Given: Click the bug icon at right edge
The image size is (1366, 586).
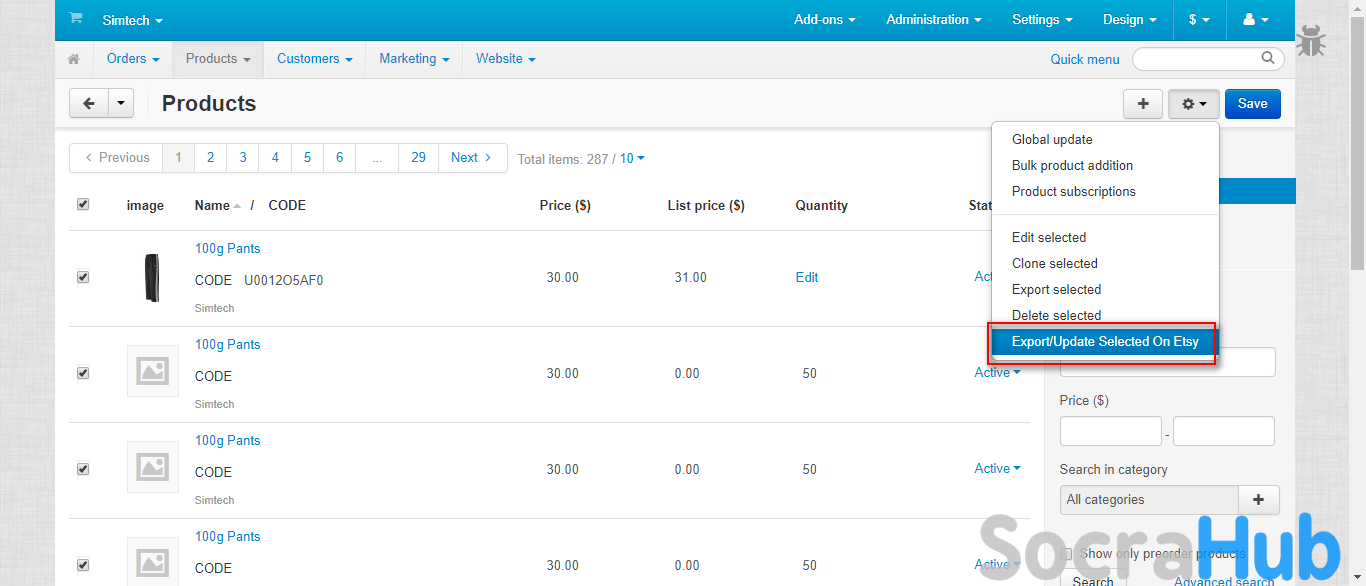Looking at the screenshot, I should pos(1311,42).
